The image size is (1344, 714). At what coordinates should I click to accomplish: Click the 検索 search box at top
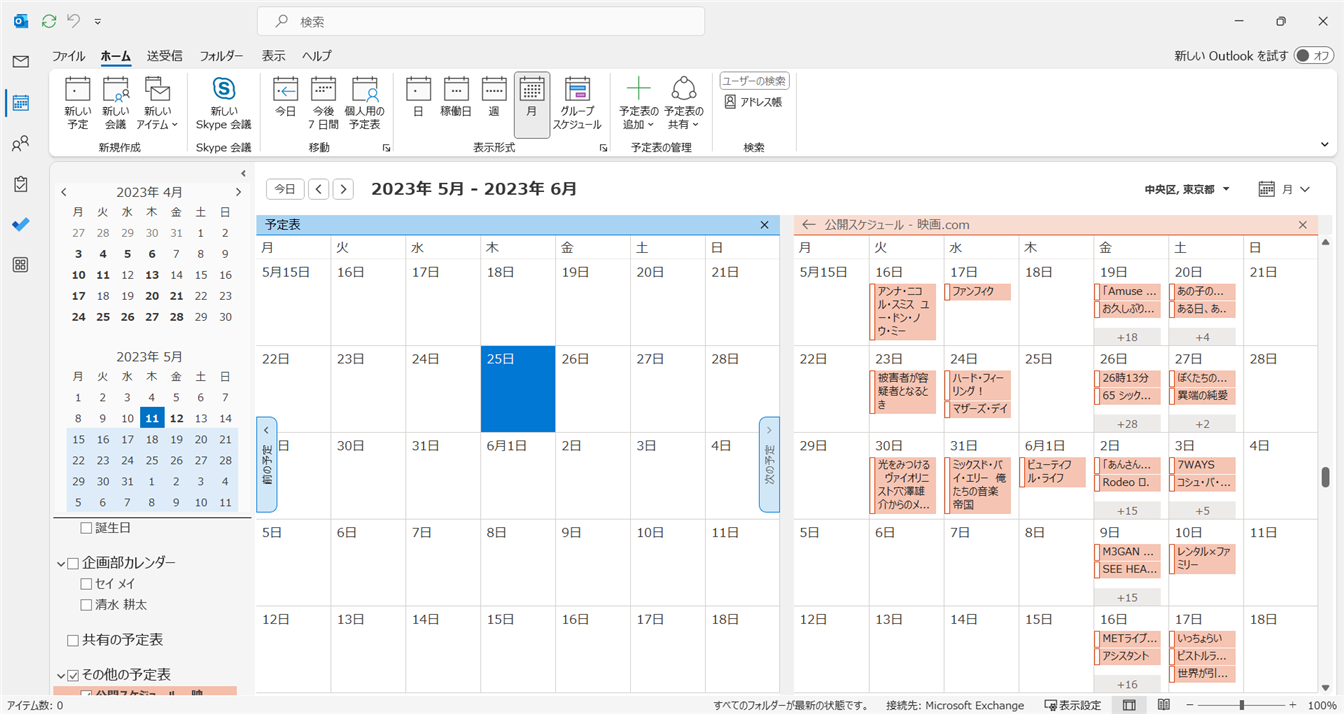click(x=480, y=21)
